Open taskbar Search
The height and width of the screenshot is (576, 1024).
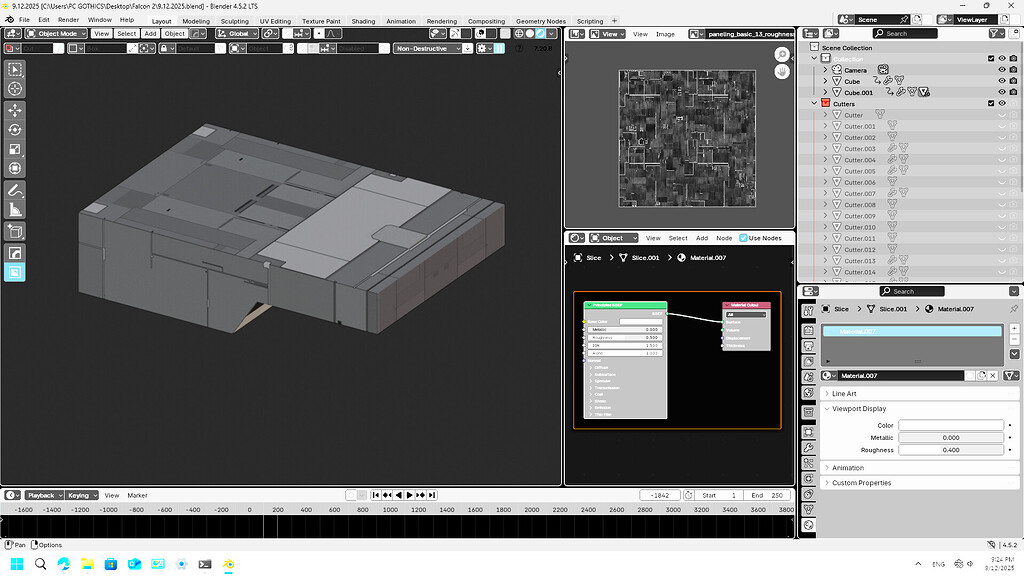40,564
